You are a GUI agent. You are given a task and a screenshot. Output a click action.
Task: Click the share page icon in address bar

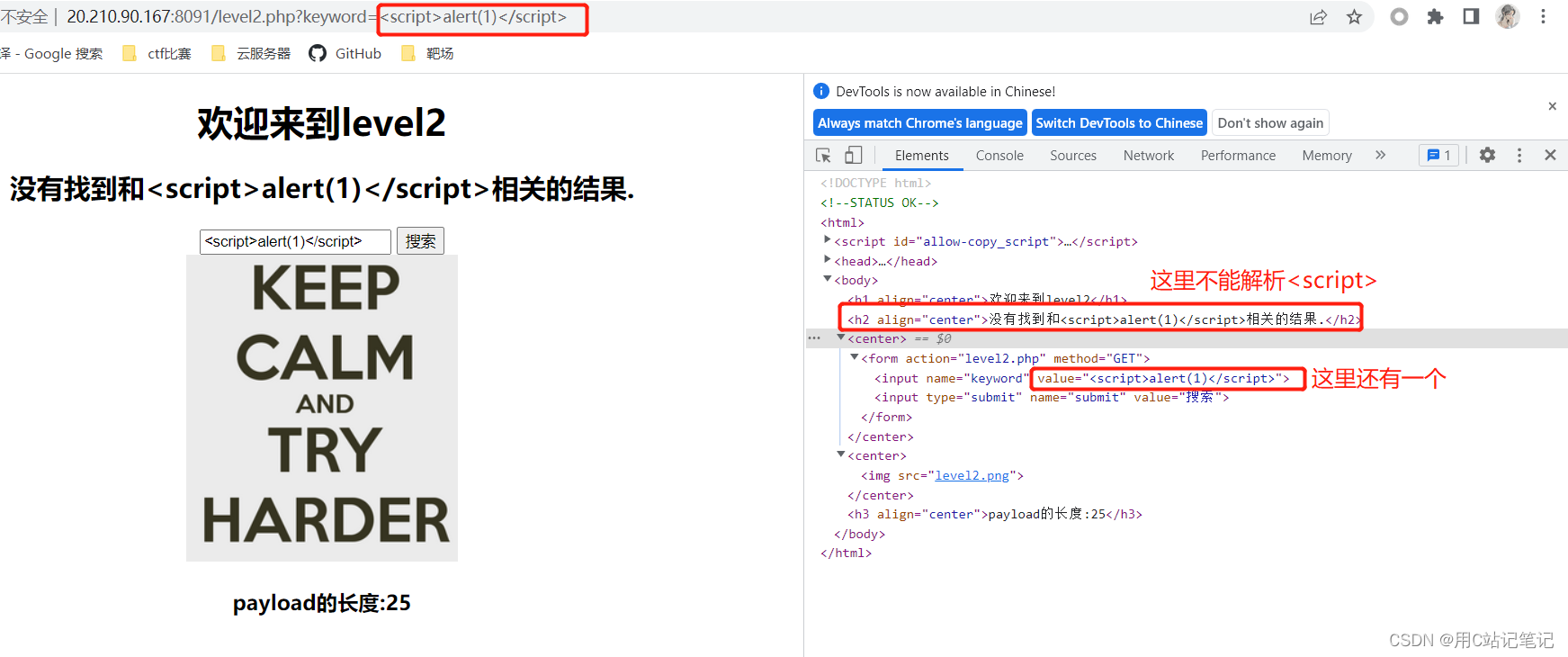pos(1318,17)
